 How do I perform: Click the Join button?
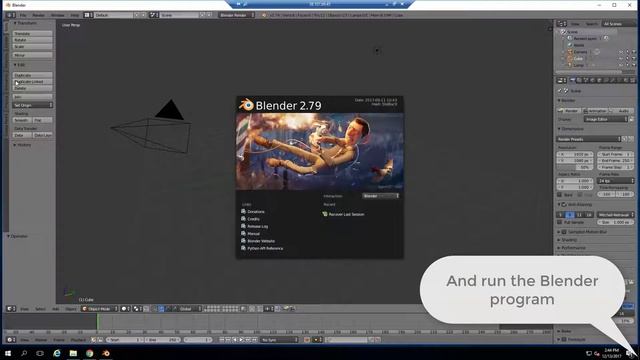click(x=32, y=97)
